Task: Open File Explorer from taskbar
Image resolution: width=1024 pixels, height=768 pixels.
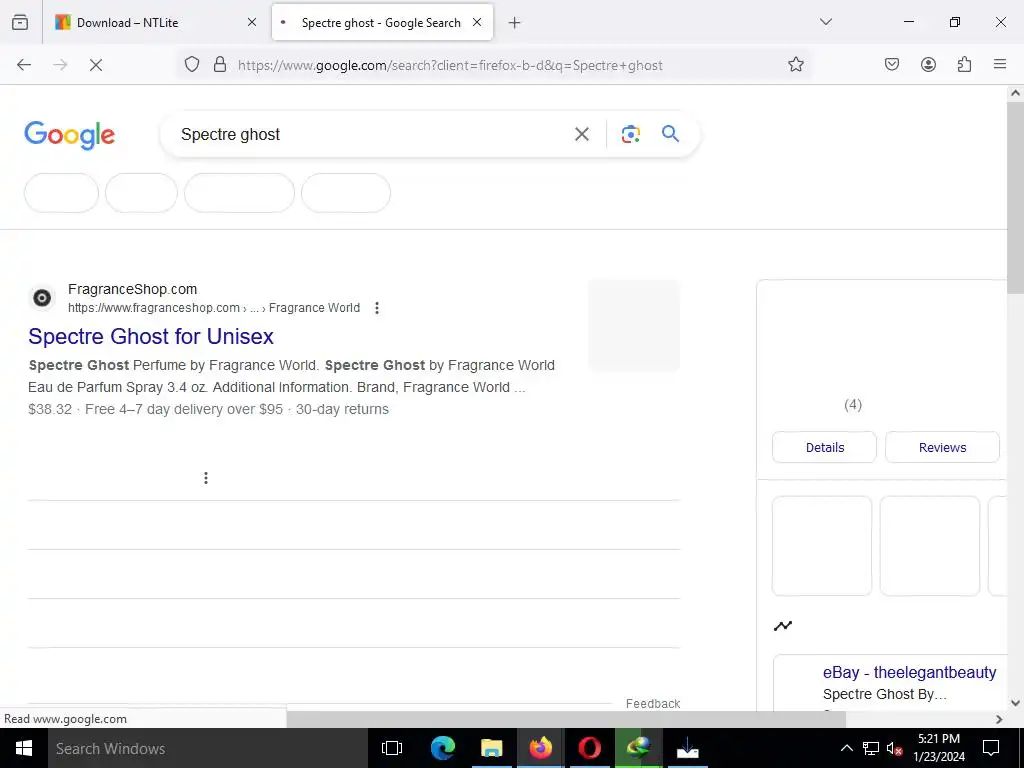Action: (491, 748)
